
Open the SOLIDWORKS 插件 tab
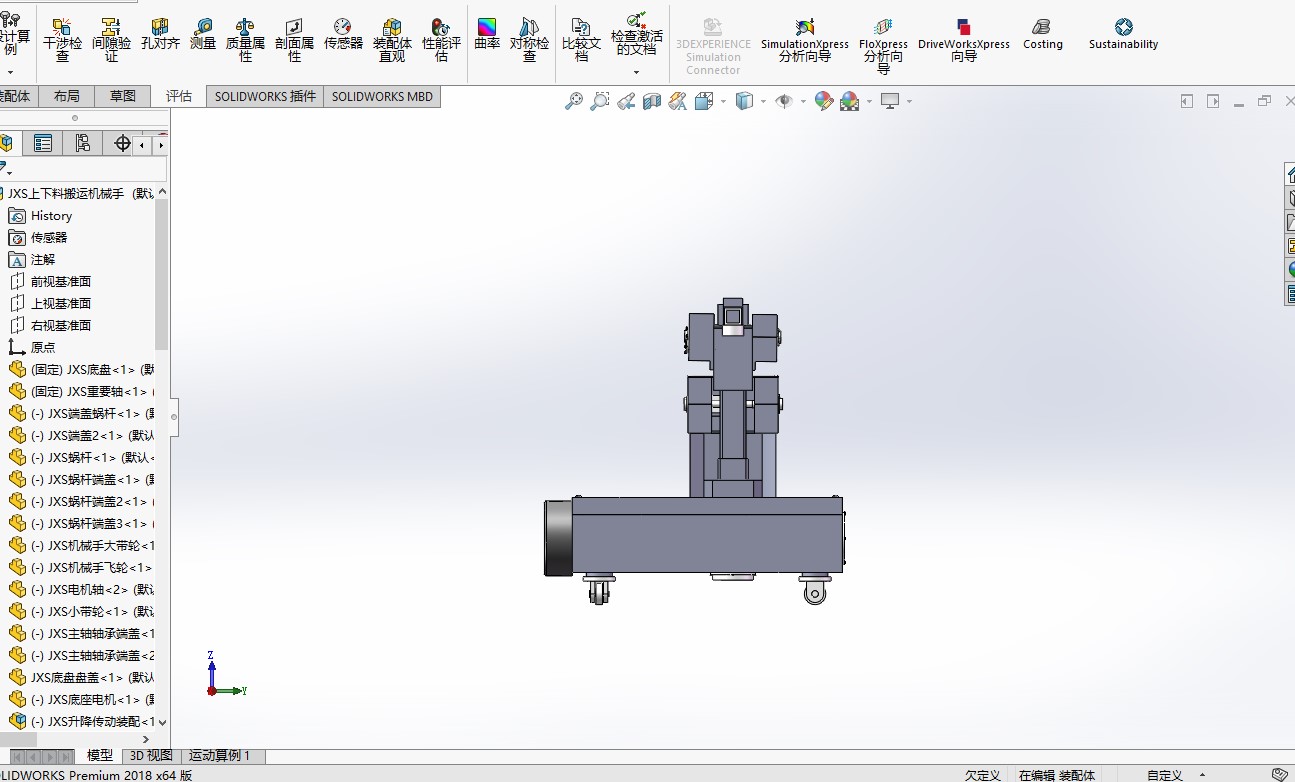[x=265, y=96]
